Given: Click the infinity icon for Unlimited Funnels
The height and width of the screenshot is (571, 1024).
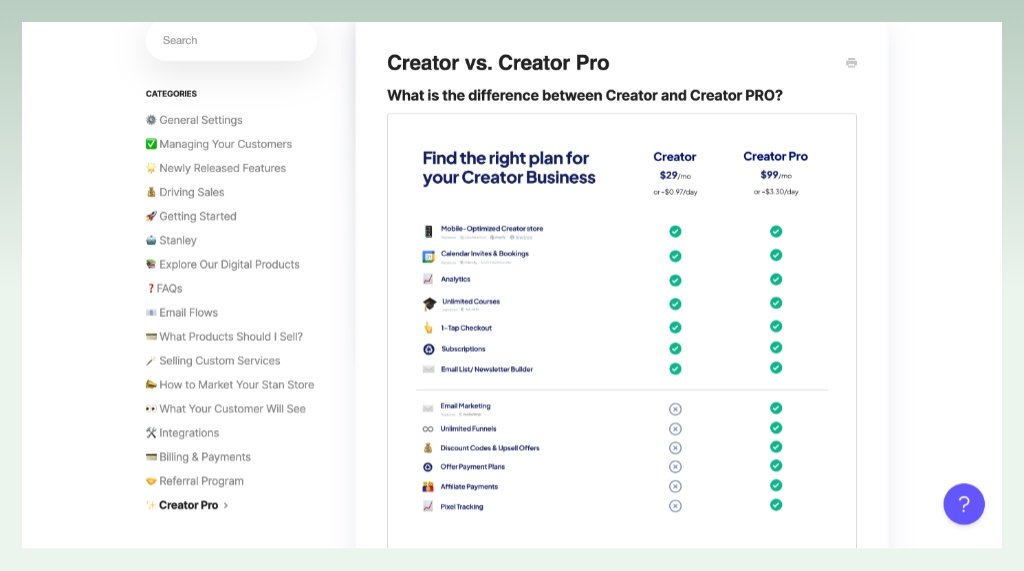Looking at the screenshot, I should tap(428, 429).
